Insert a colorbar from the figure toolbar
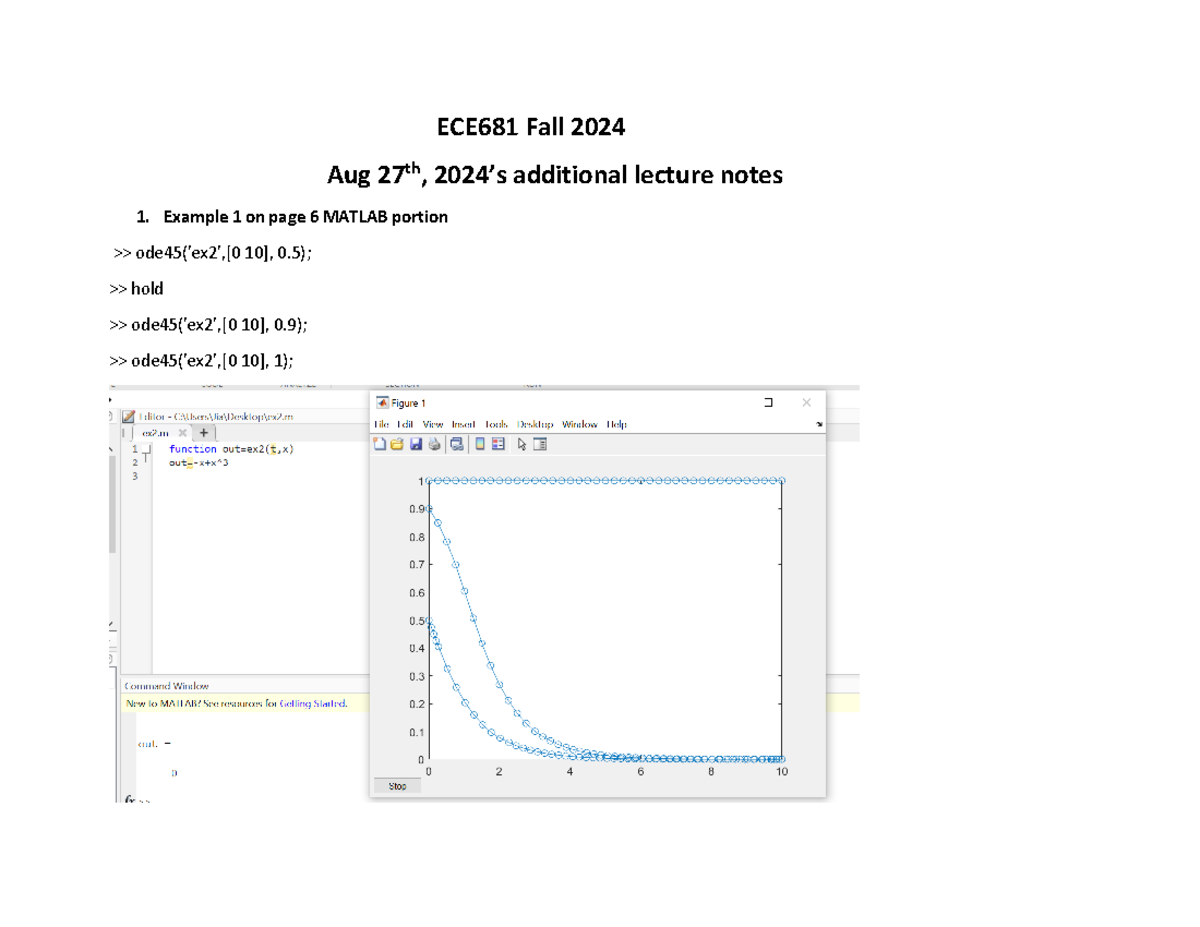The height and width of the screenshot is (927, 1200). [480, 445]
